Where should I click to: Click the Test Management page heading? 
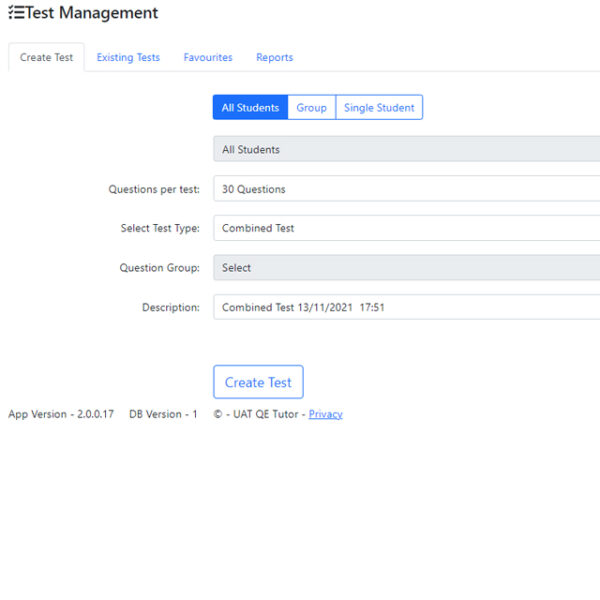tap(92, 14)
